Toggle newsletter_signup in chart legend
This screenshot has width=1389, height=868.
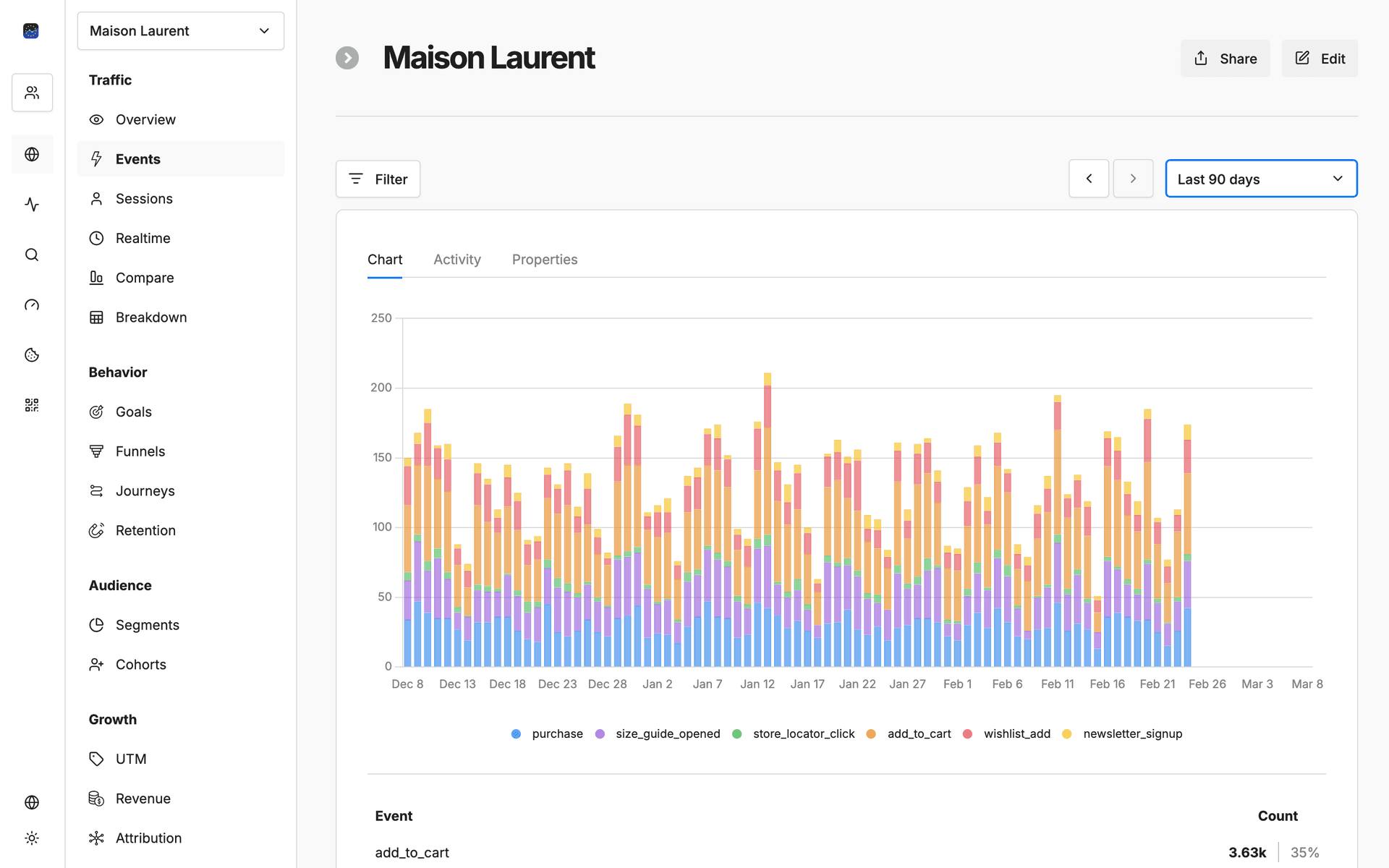(1122, 733)
